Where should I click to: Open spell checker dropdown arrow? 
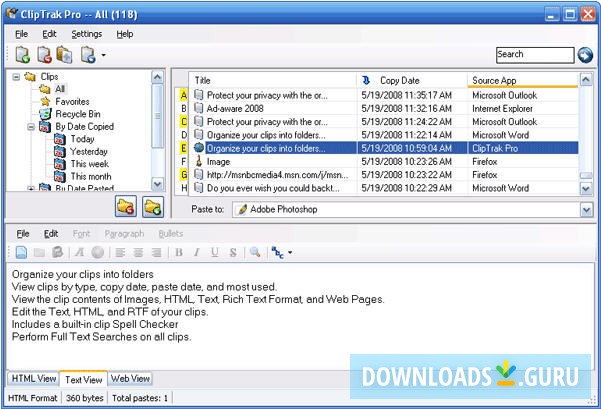pos(290,252)
